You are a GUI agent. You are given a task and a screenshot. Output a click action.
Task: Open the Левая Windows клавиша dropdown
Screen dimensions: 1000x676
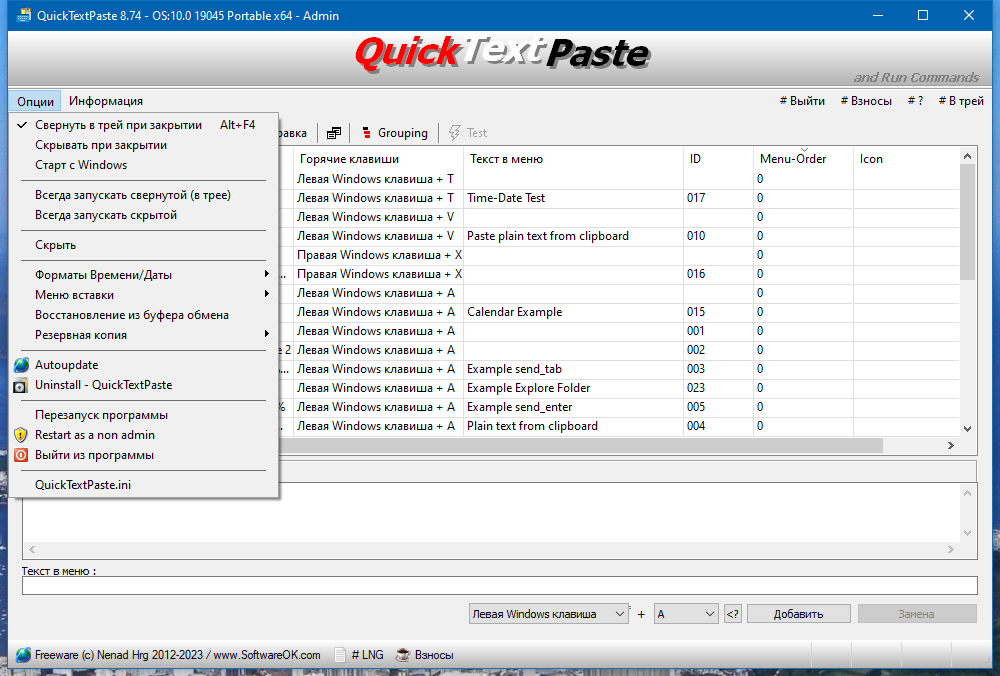(548, 614)
